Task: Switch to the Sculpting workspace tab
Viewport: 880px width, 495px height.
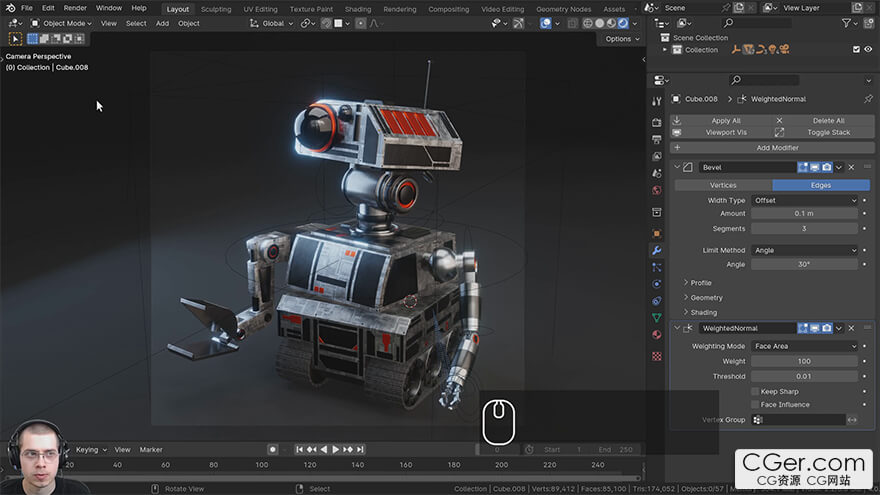Action: [215, 9]
